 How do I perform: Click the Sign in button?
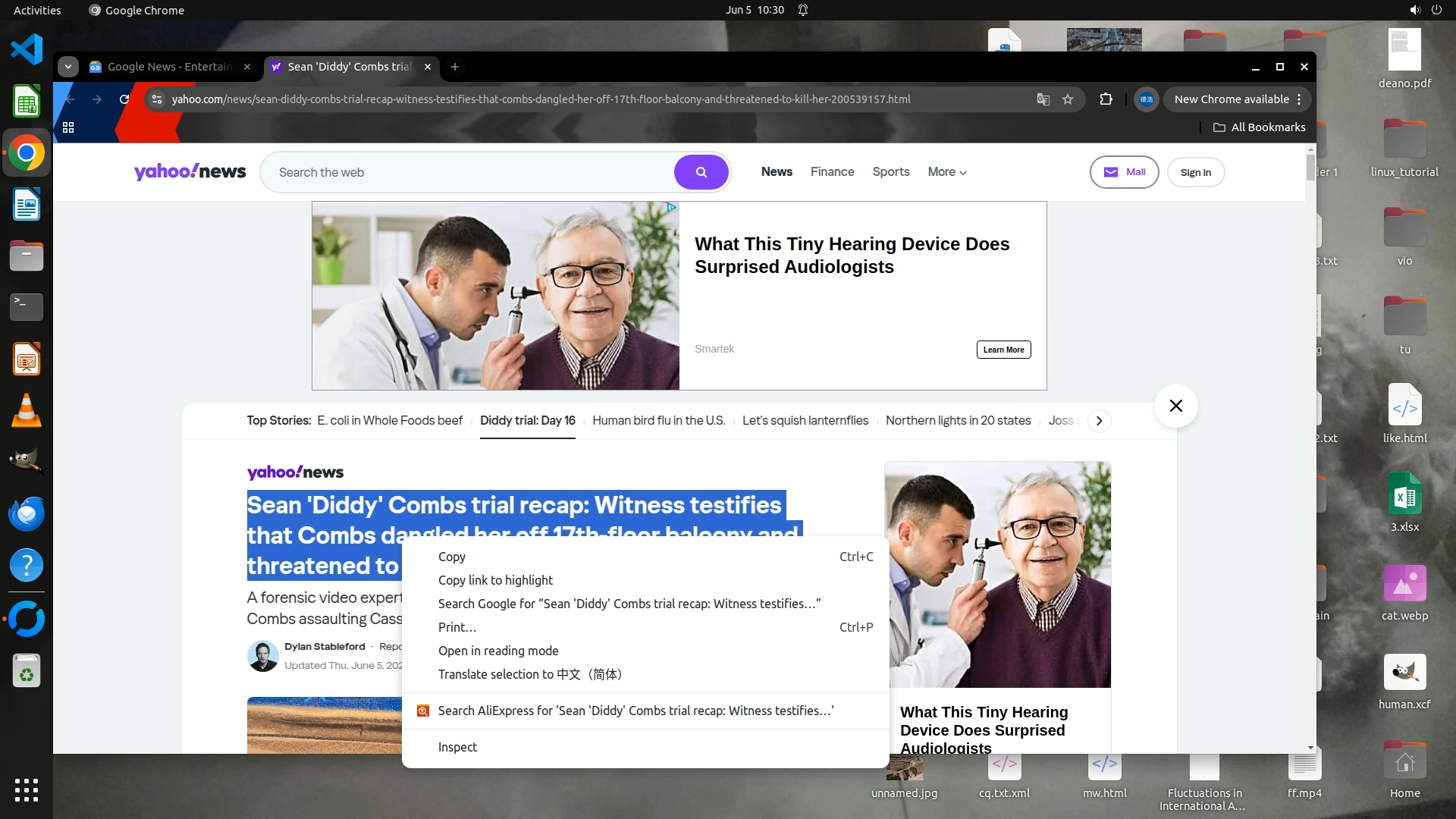[x=1195, y=172]
